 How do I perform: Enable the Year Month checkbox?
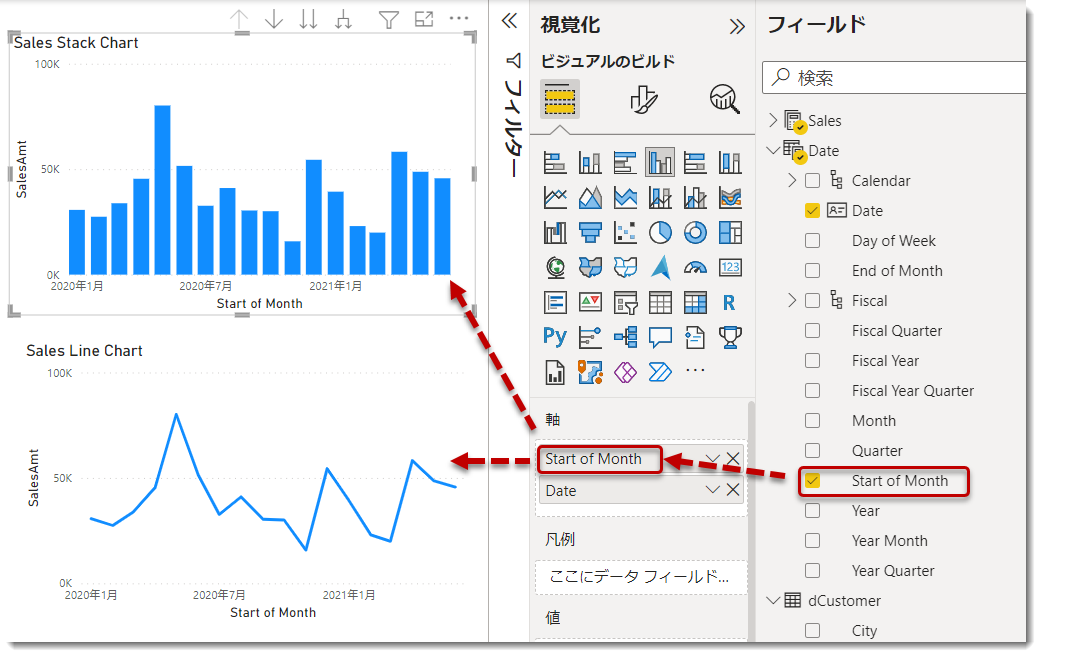812,540
